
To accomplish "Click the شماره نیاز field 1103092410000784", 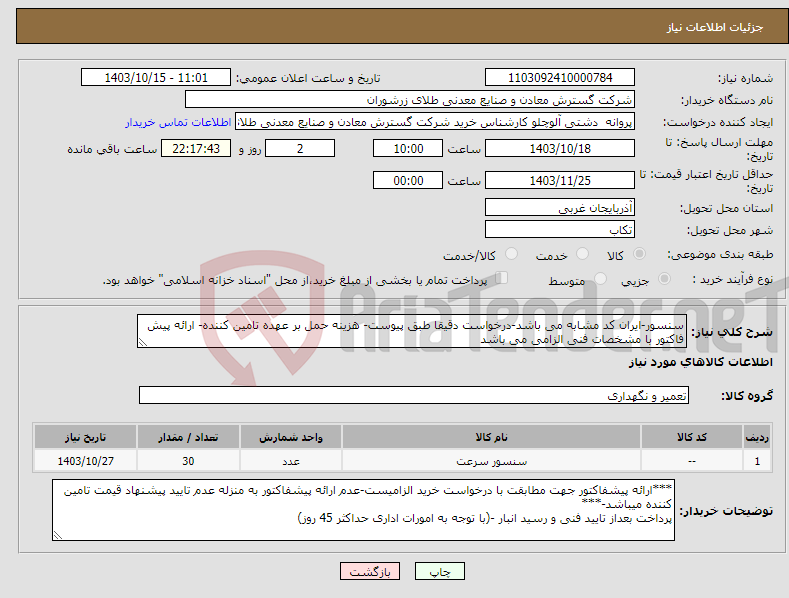I will pos(560,78).
